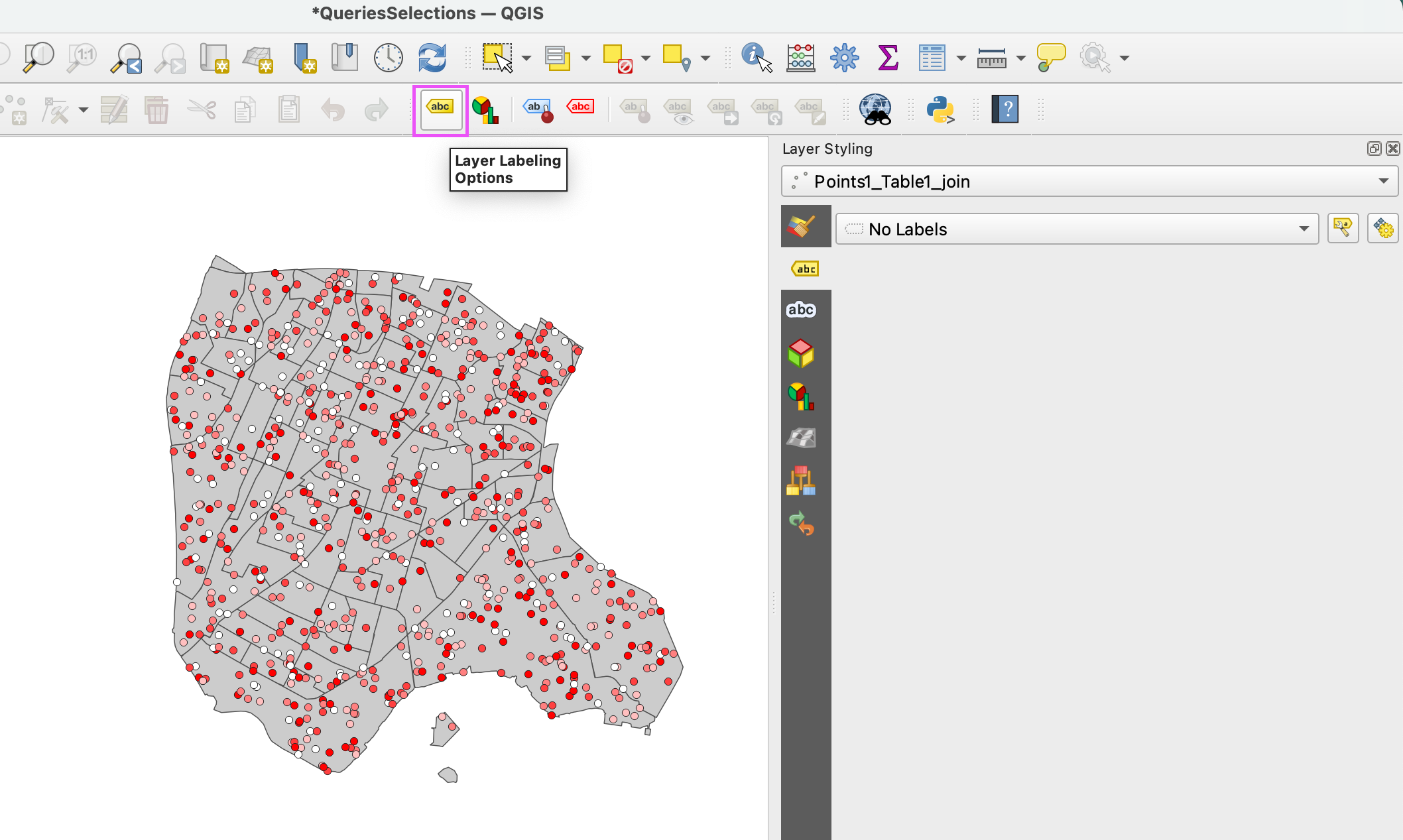The width and height of the screenshot is (1403, 840).
Task: Toggle Select Features by rectangle tool
Action: click(497, 58)
